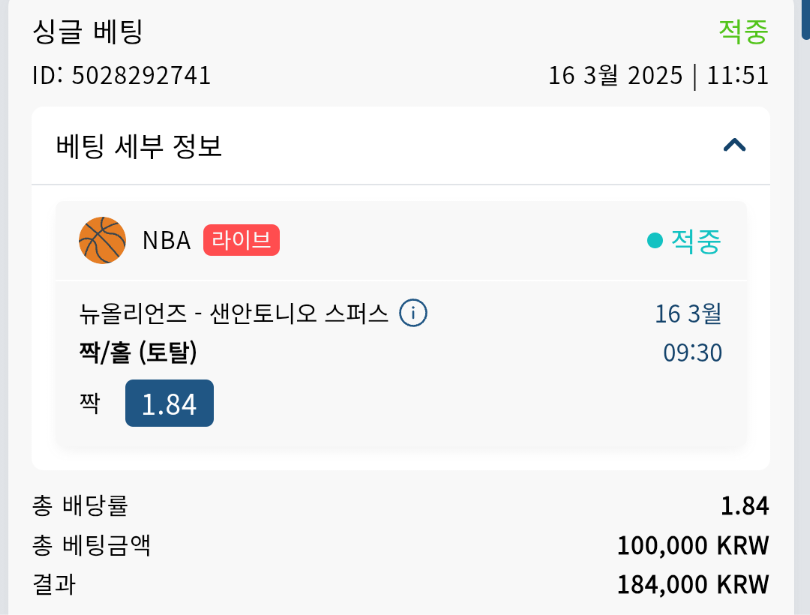The width and height of the screenshot is (810, 615).
Task: Click the 총 배당률 row label
Action: coord(80,506)
